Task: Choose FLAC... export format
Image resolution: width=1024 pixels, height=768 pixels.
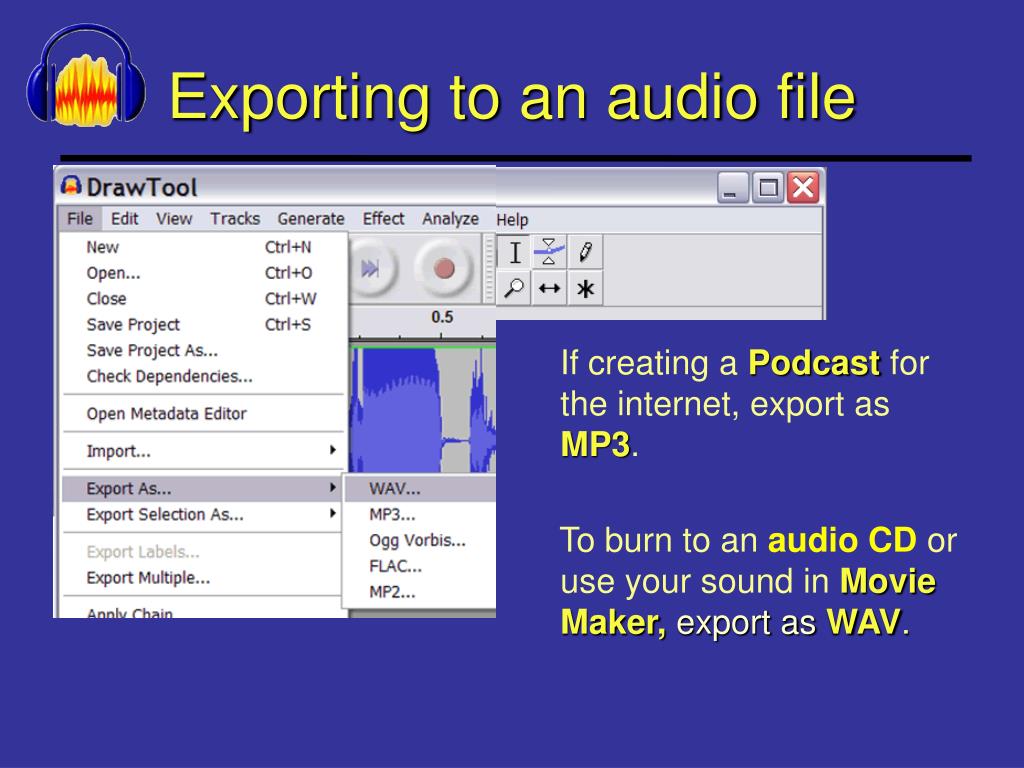Action: click(x=420, y=566)
